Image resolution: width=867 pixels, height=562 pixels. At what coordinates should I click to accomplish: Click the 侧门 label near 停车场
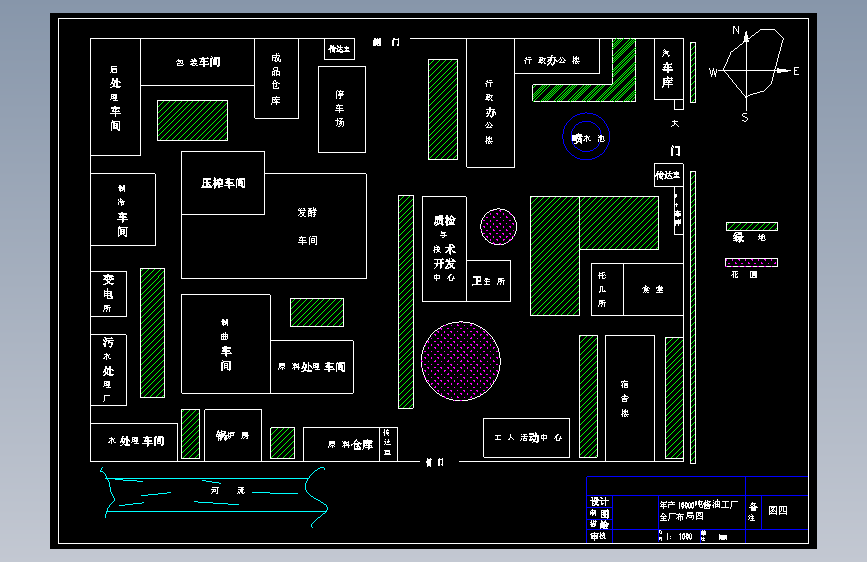[x=386, y=42]
